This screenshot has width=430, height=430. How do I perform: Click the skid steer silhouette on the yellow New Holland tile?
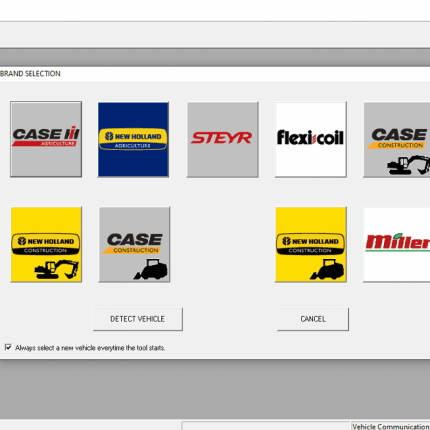(327, 269)
